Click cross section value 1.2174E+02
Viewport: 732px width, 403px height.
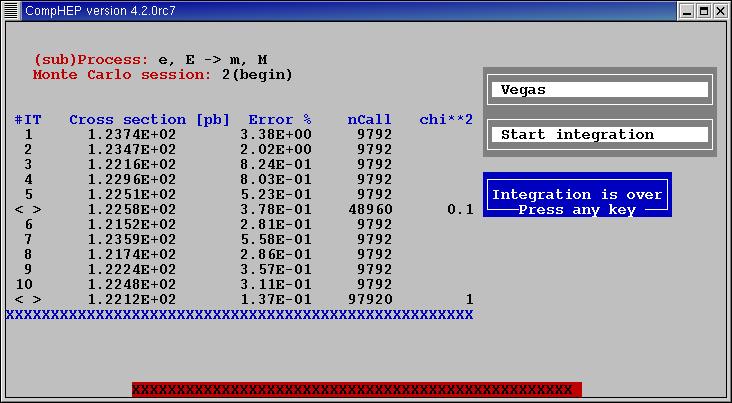pyautogui.click(x=132, y=254)
